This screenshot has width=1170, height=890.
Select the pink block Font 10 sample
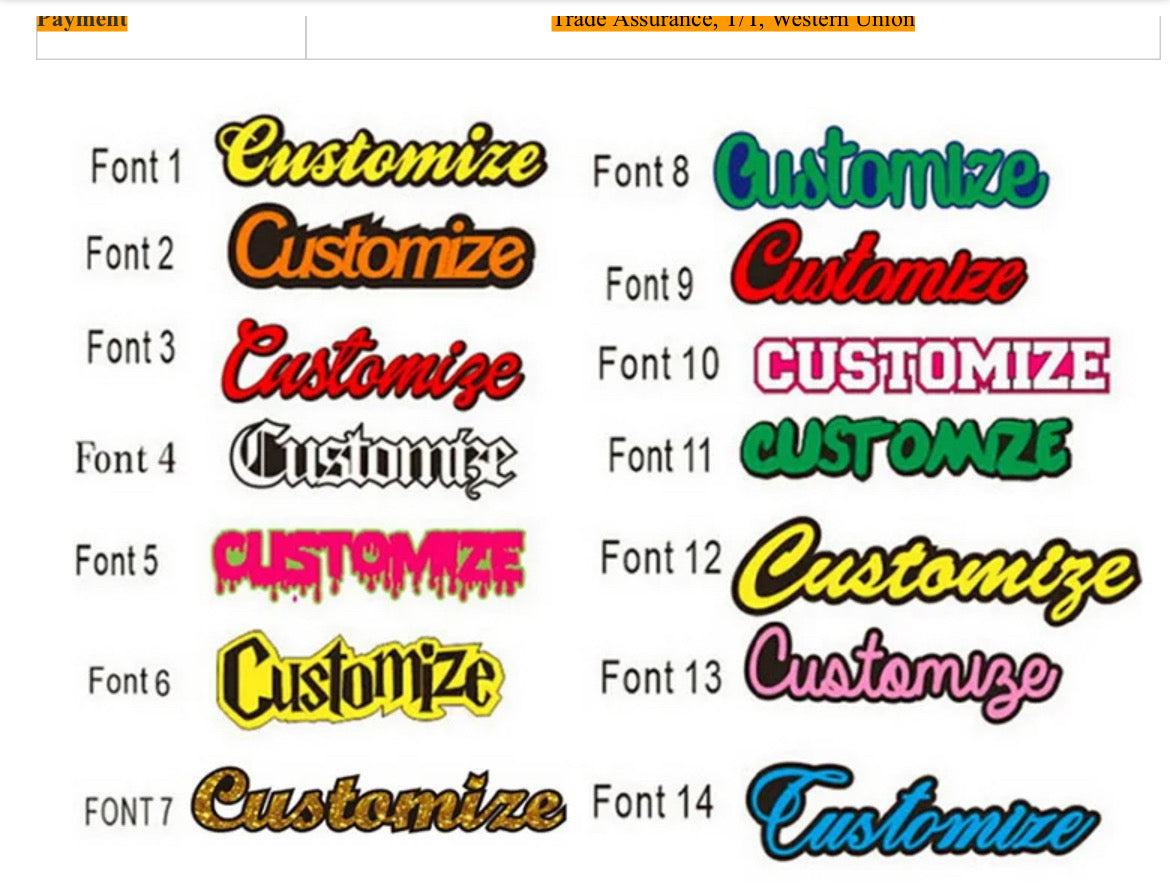coord(931,366)
